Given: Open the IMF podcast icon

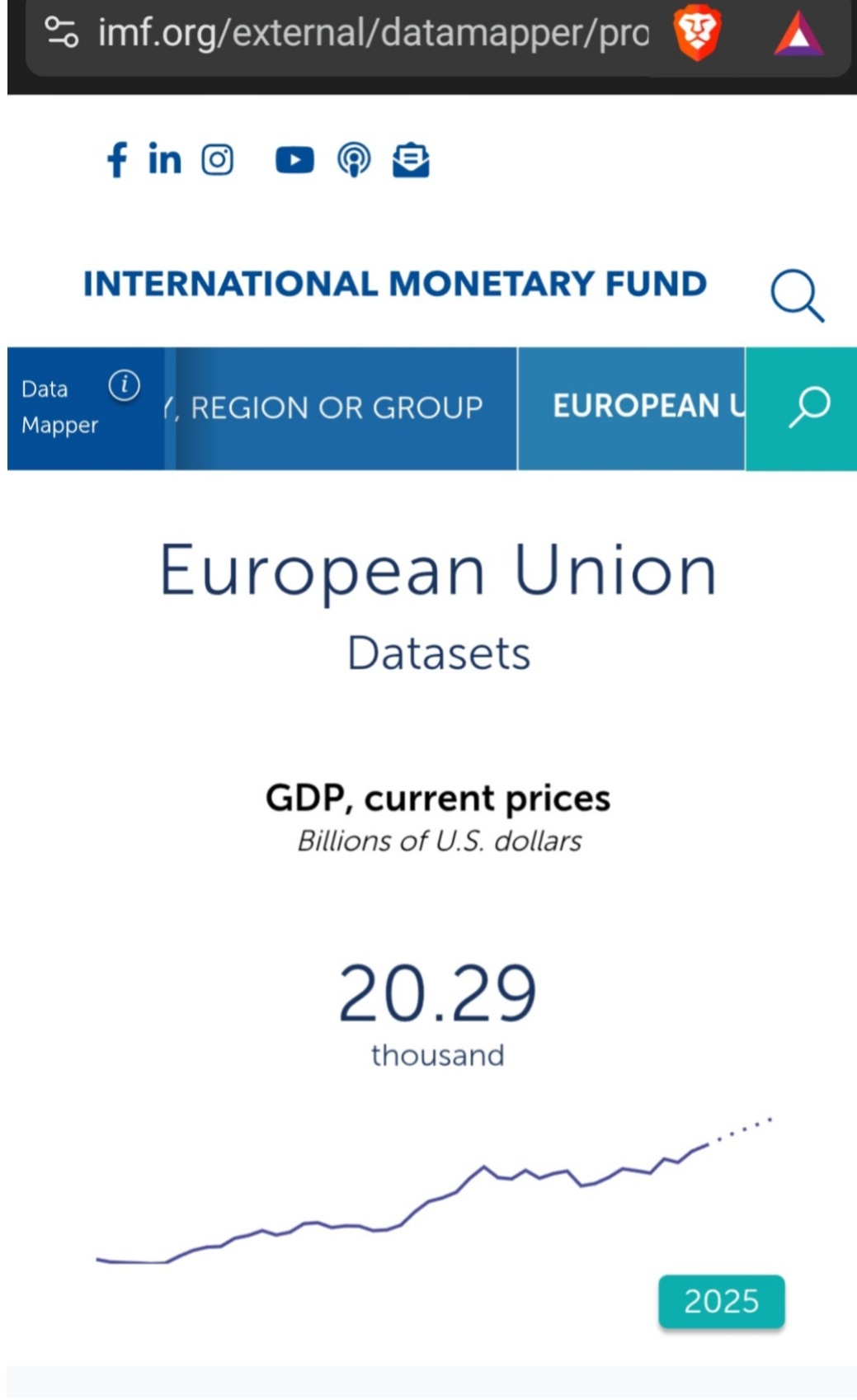Looking at the screenshot, I should pyautogui.click(x=354, y=160).
